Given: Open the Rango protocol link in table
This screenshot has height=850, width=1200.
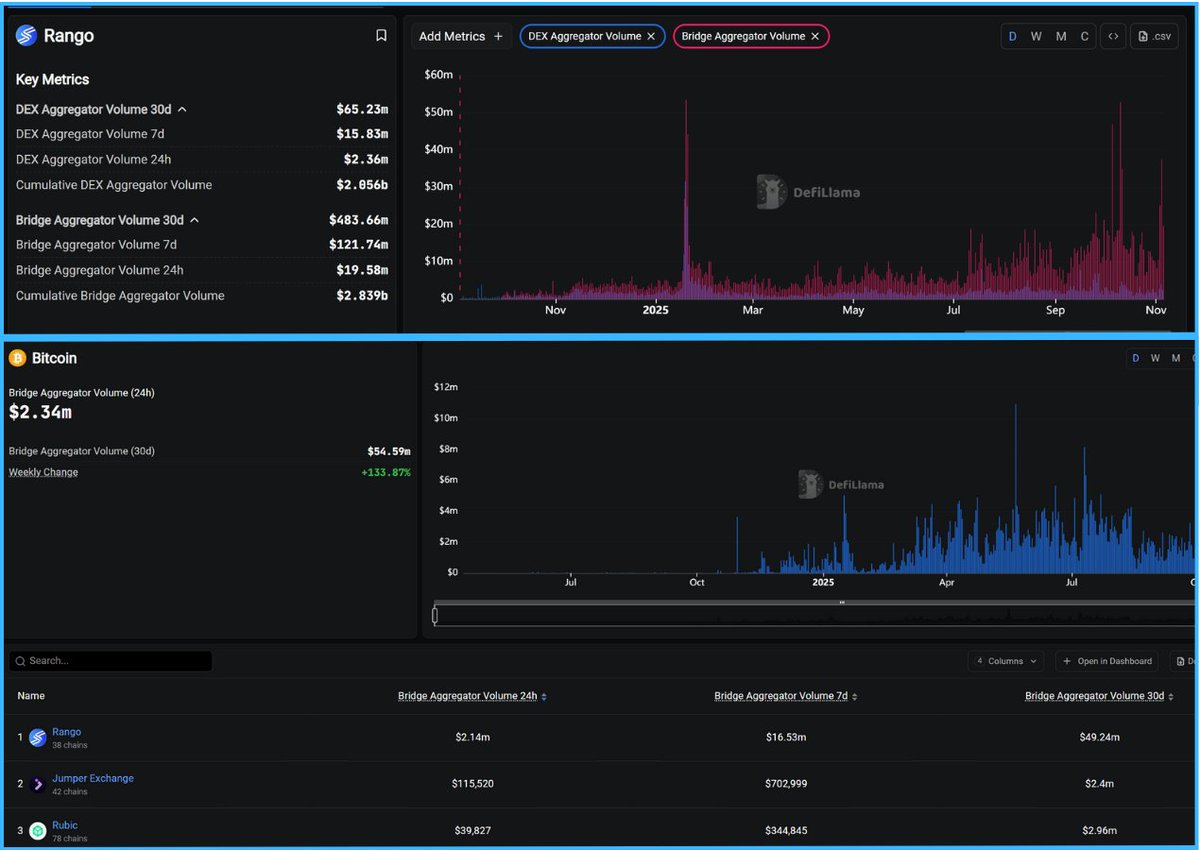Looking at the screenshot, I should [x=67, y=732].
